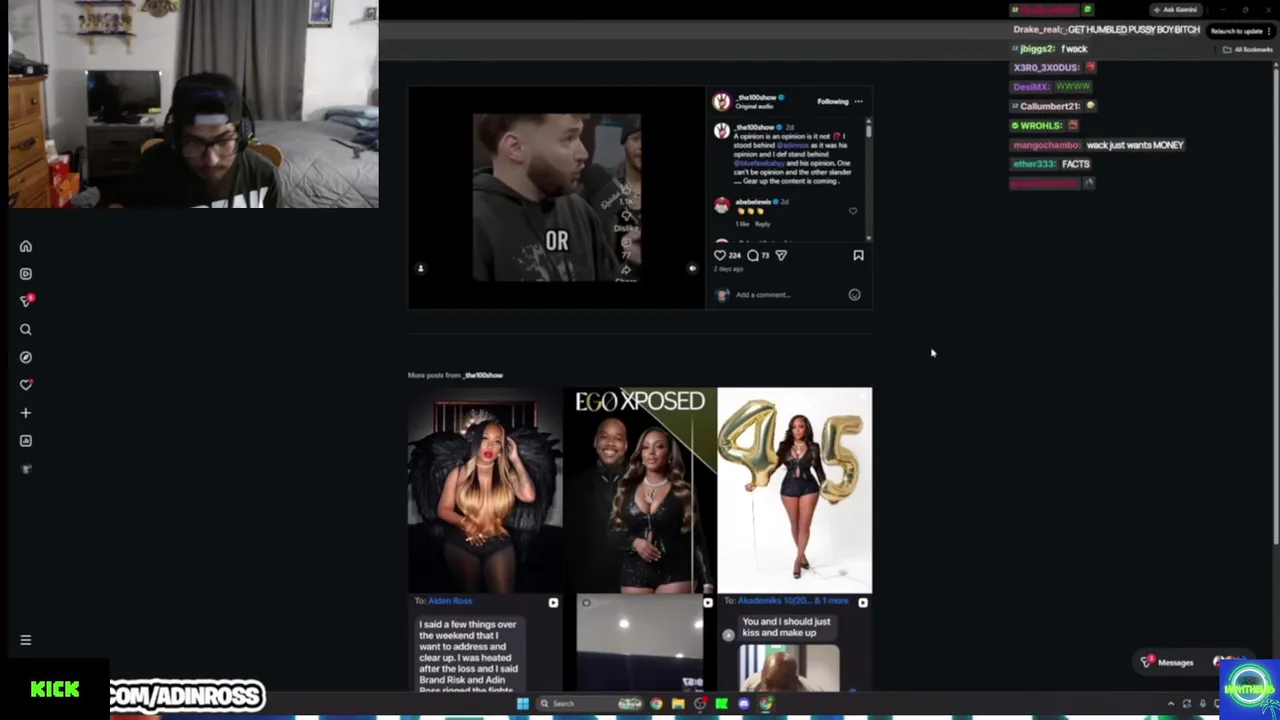
Task: Toggle the video's sound speaker icon
Action: (692, 269)
